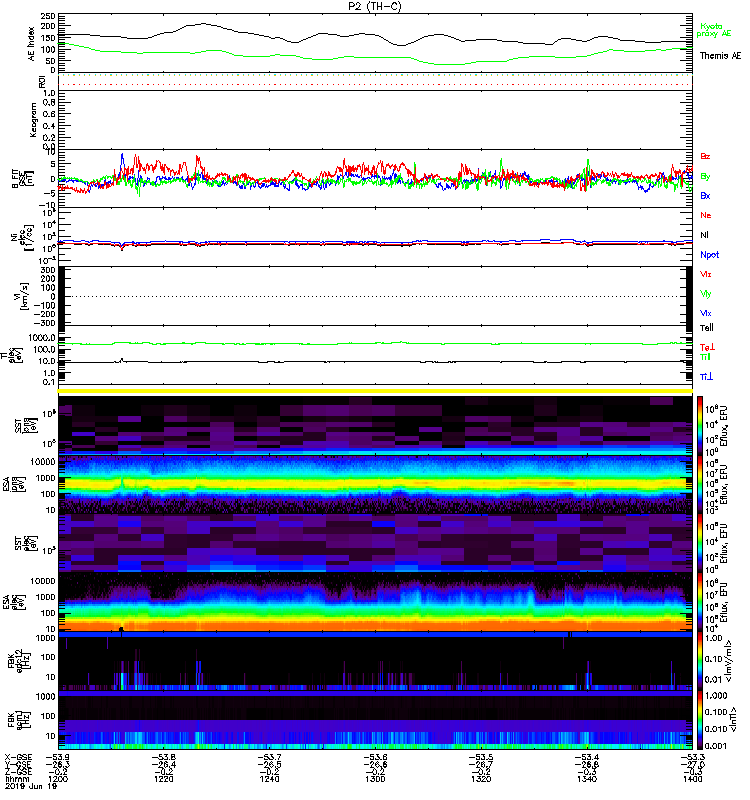This screenshot has height=800, width=750.
Task: Click the 1220 time tick label
Action: coord(164,779)
